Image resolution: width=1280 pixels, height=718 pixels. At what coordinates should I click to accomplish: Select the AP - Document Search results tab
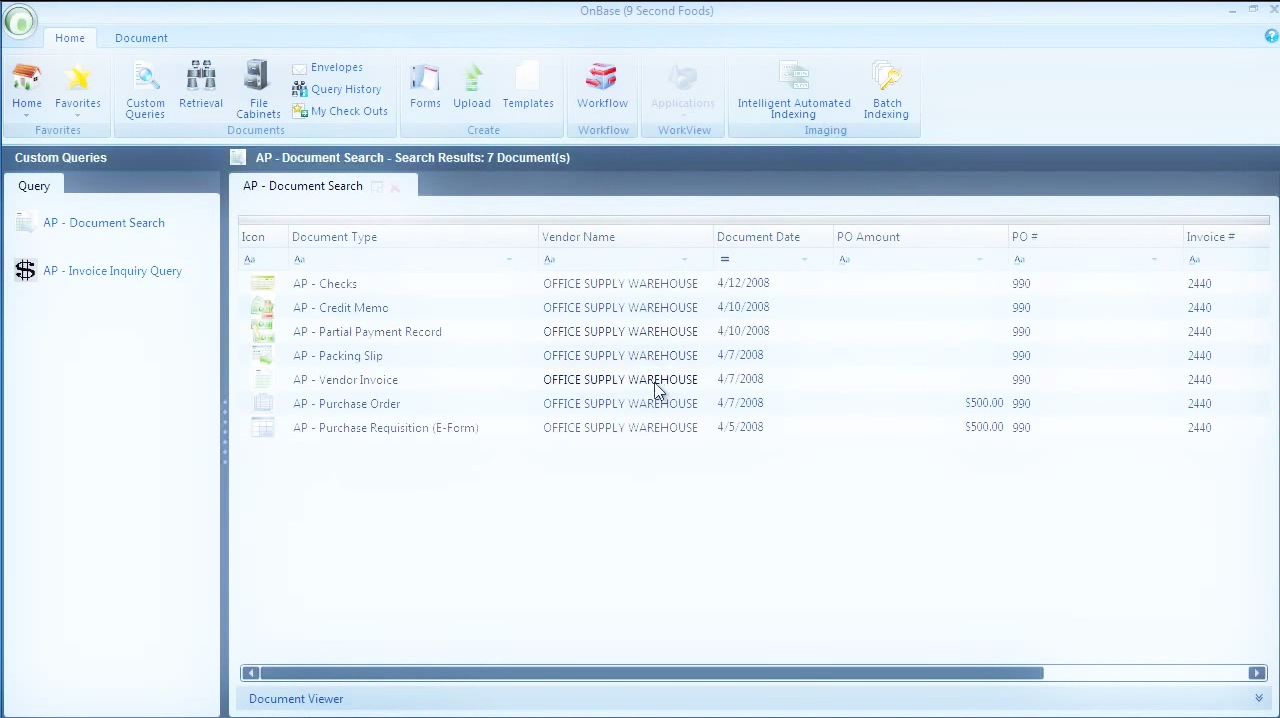pyautogui.click(x=303, y=186)
